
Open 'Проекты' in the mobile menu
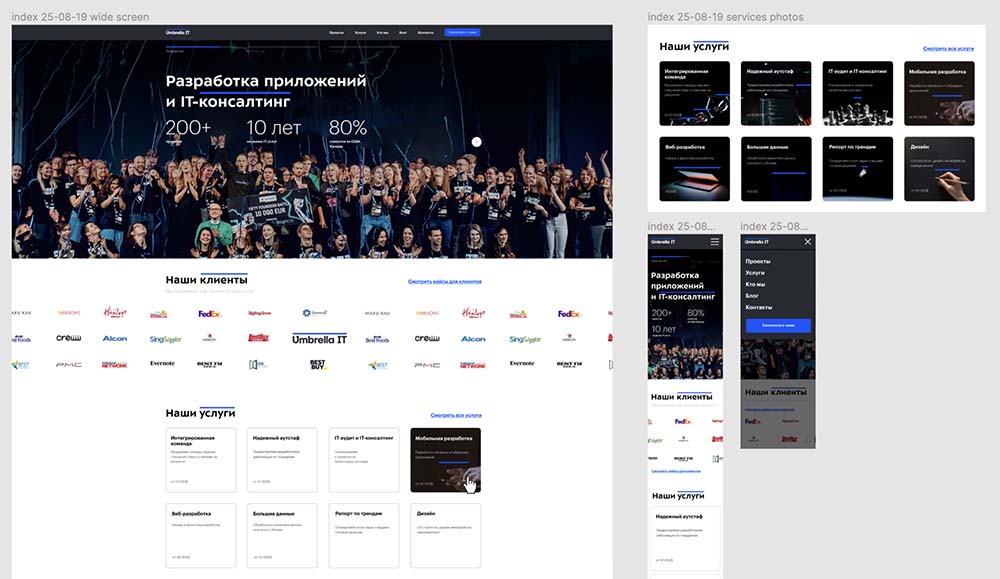pos(757,261)
